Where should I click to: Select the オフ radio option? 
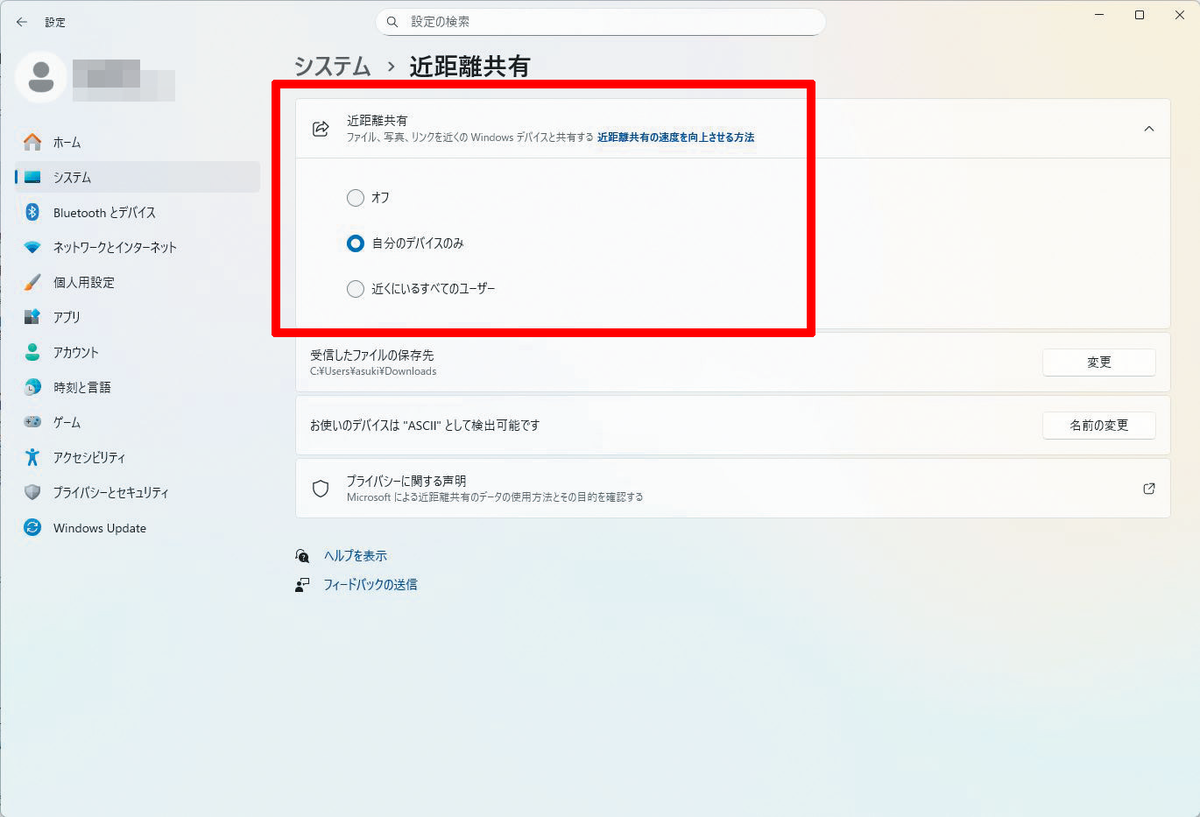click(355, 198)
